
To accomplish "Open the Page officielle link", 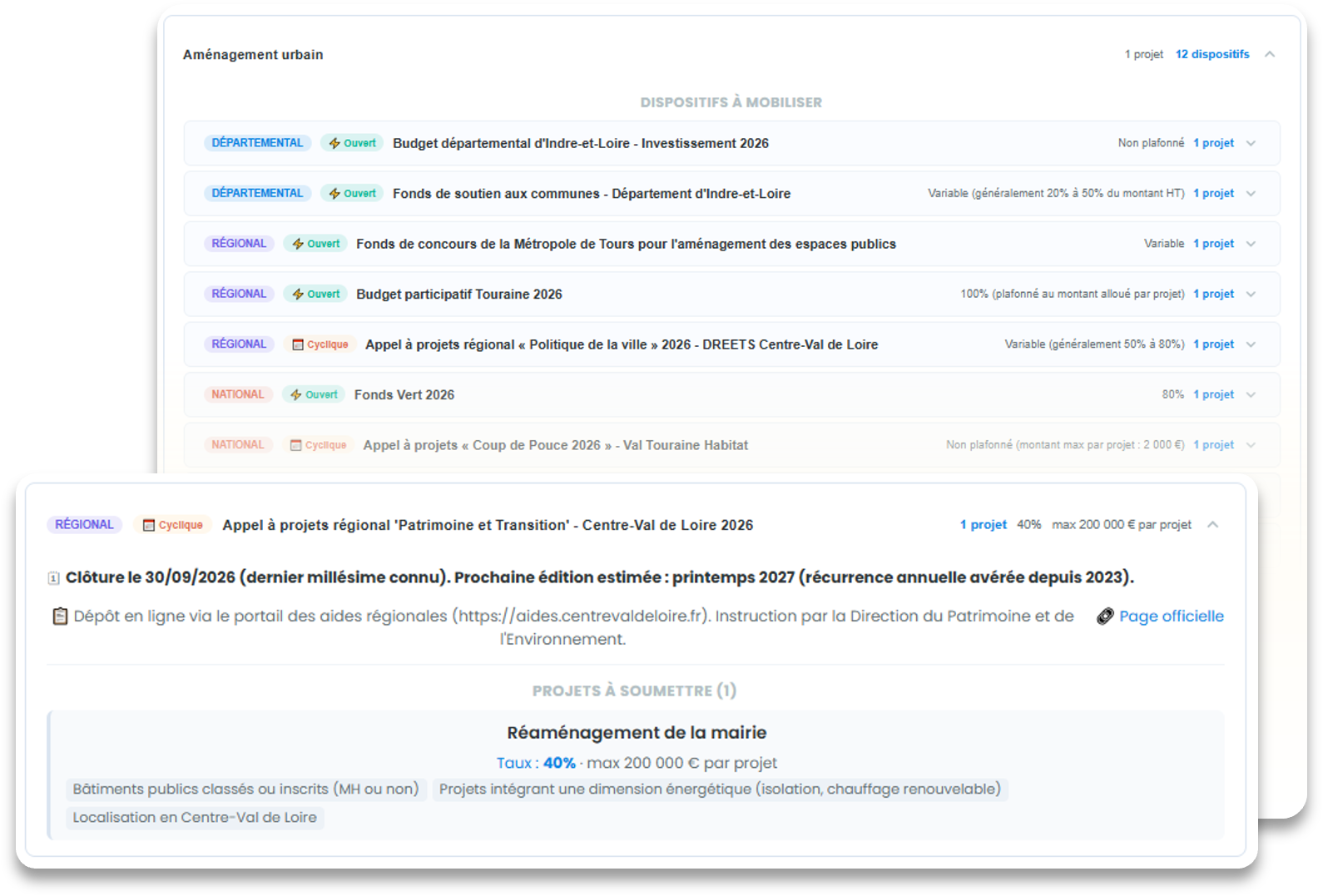I will tap(1172, 616).
